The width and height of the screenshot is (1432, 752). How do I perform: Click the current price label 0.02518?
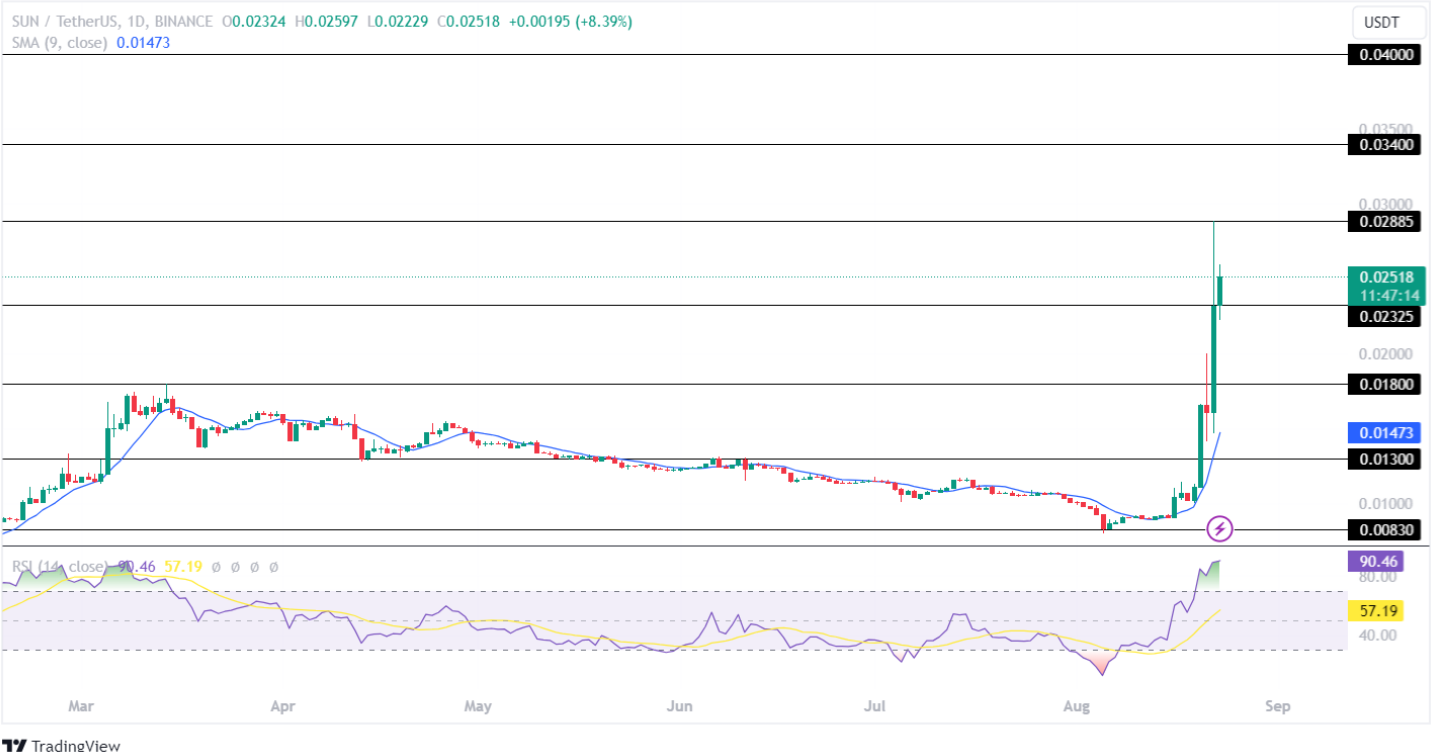coord(1385,277)
